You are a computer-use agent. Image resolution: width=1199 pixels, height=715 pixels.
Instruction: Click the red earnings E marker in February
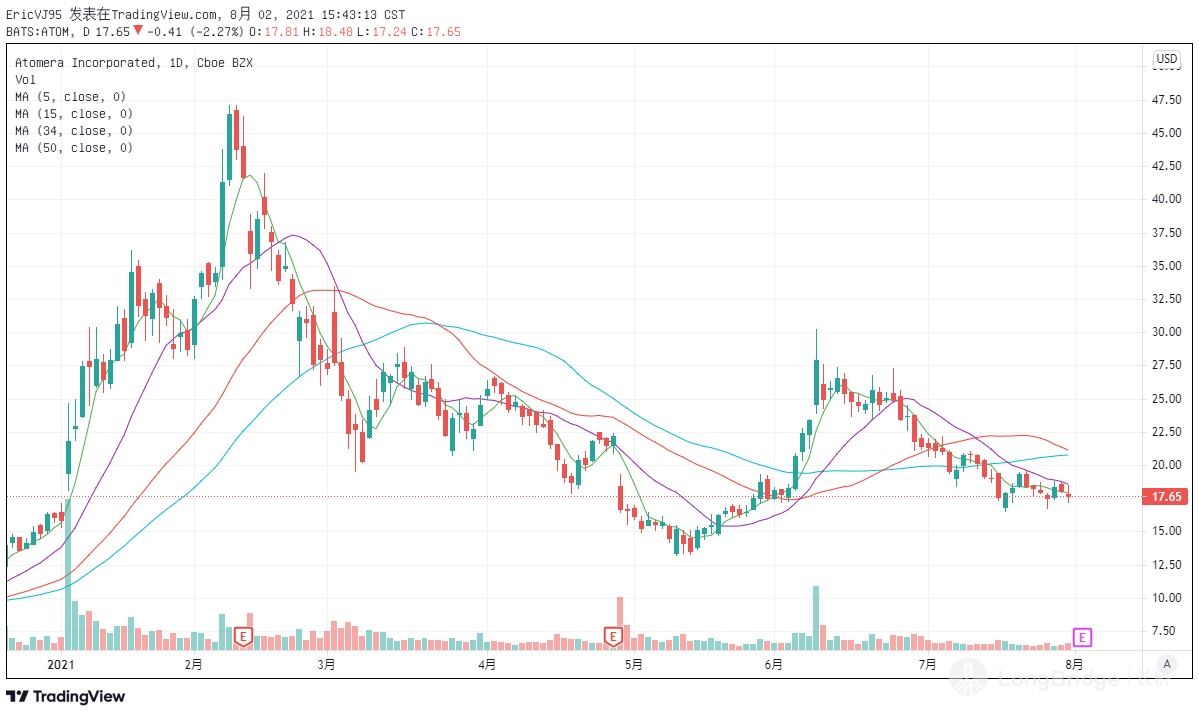point(242,636)
